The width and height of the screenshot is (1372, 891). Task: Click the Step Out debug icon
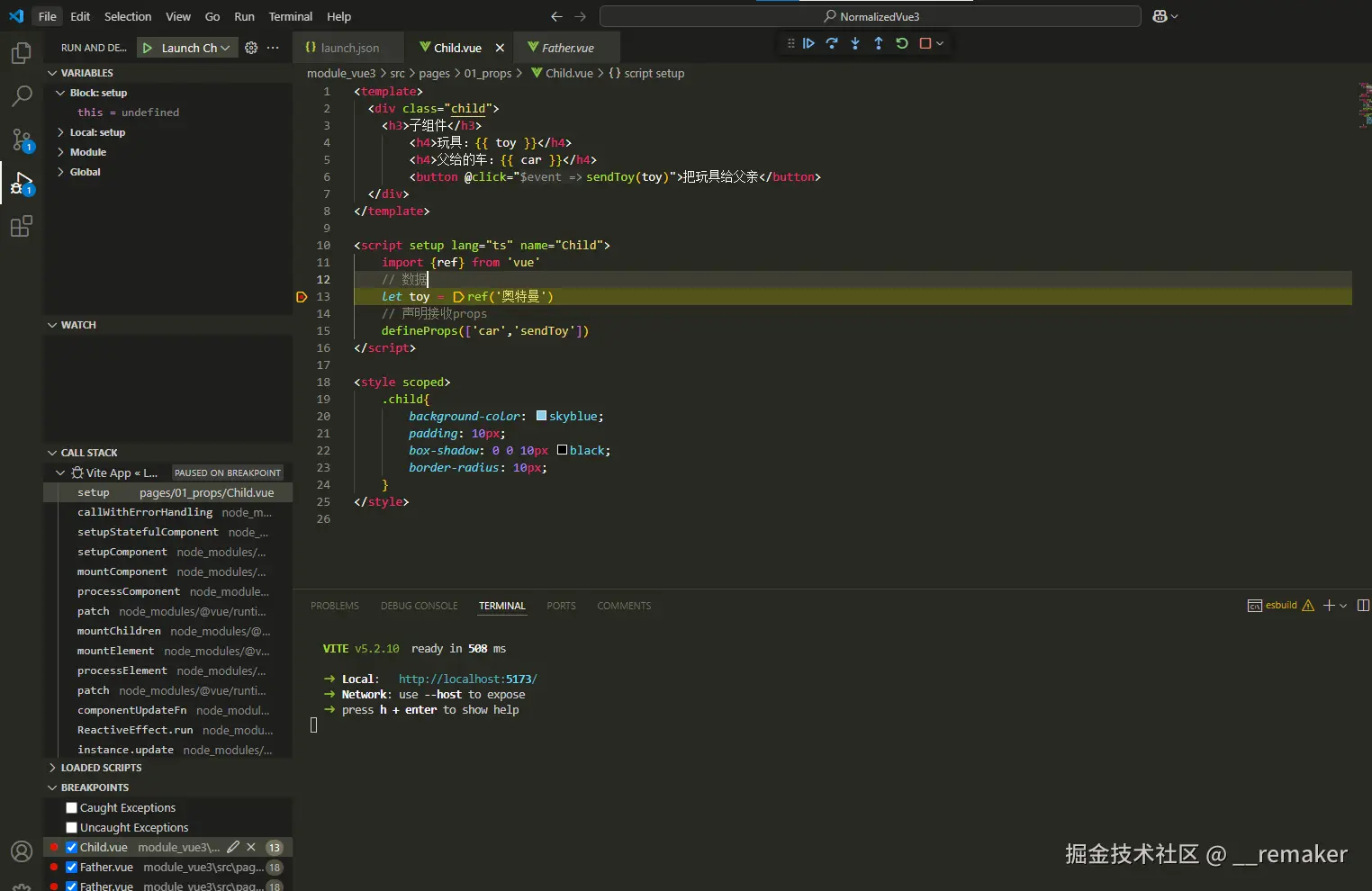[879, 43]
